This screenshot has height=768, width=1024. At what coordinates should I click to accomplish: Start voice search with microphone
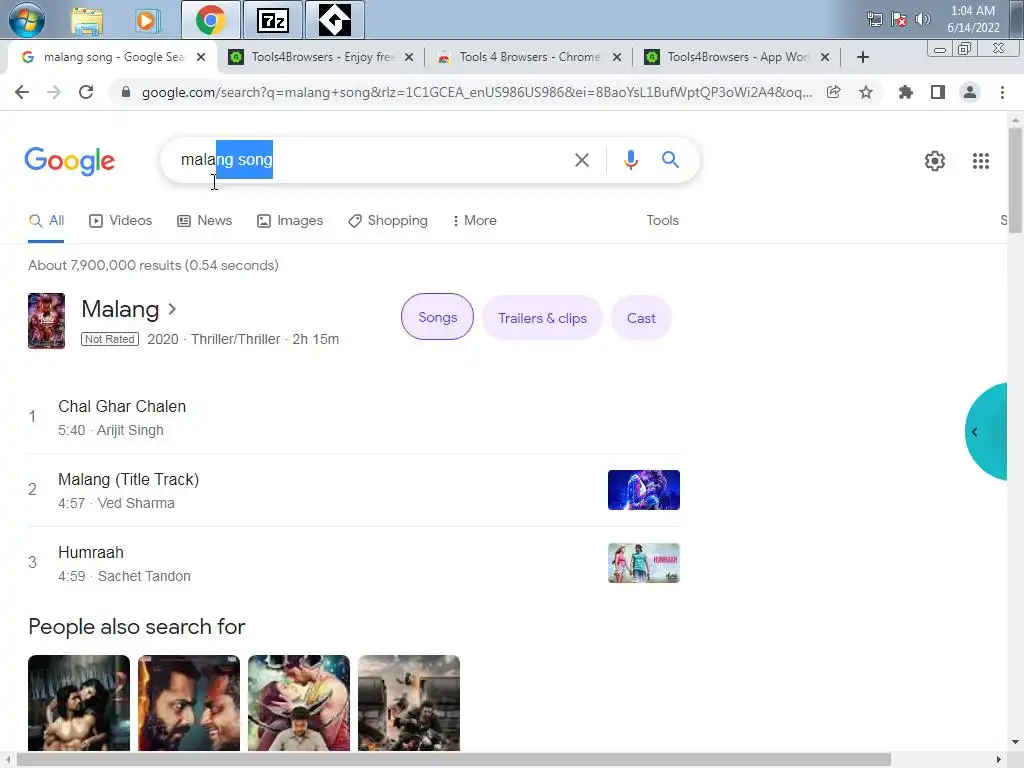(x=630, y=160)
